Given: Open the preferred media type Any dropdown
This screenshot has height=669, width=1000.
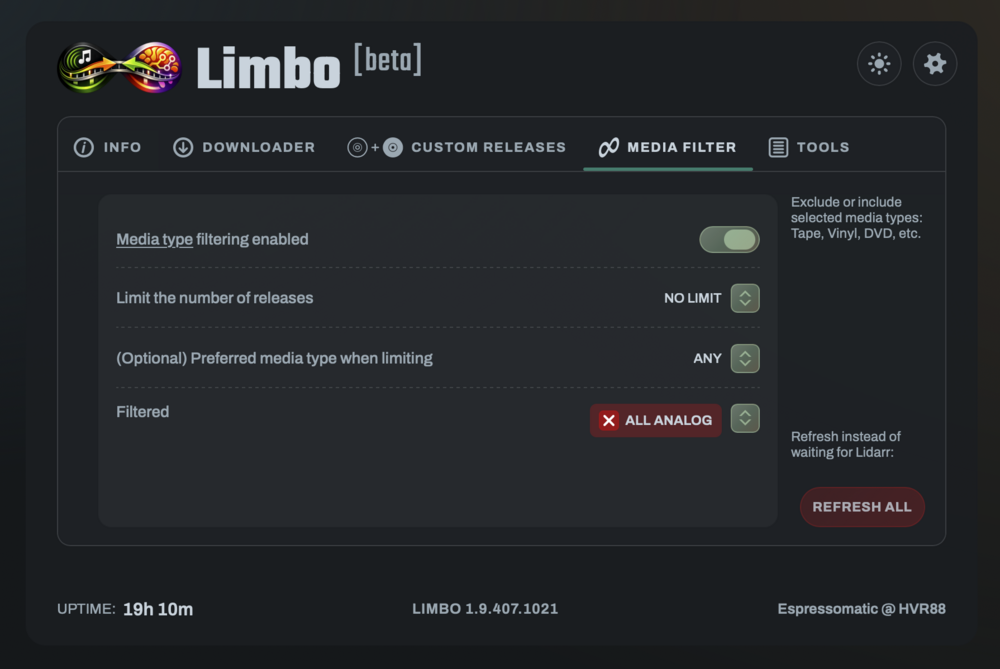Looking at the screenshot, I should click(745, 358).
